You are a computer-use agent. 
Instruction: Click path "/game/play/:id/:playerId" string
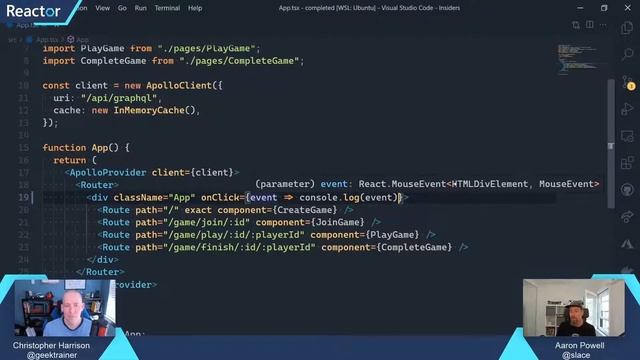pyautogui.click(x=233, y=235)
